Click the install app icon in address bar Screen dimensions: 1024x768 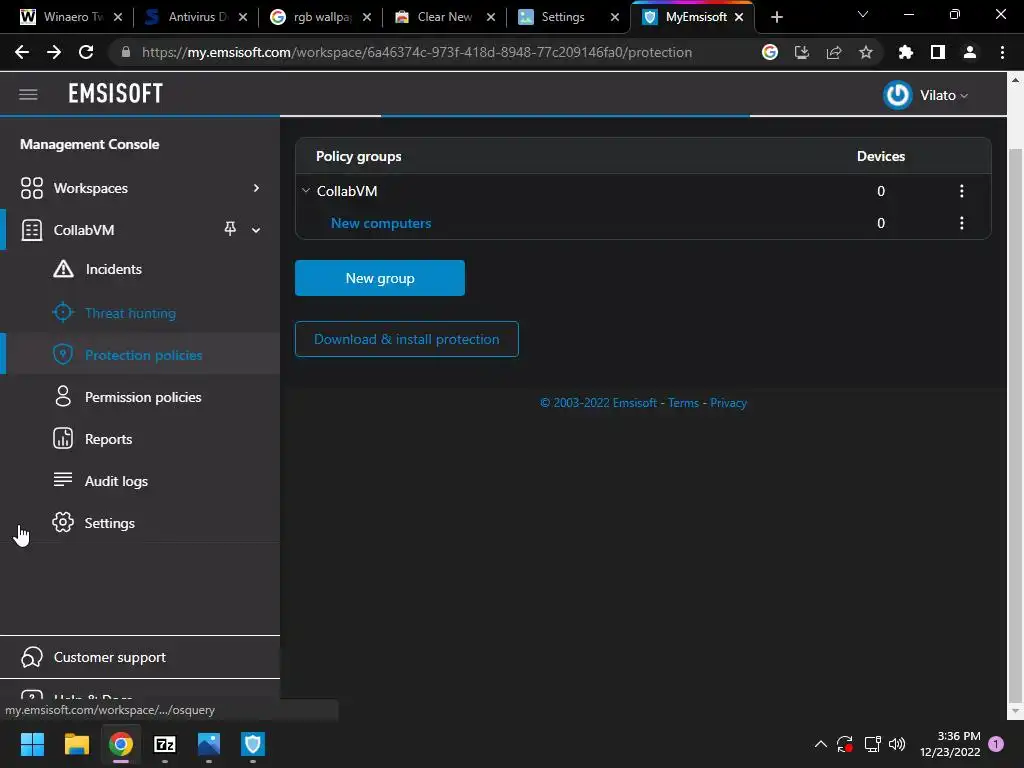[x=802, y=52]
